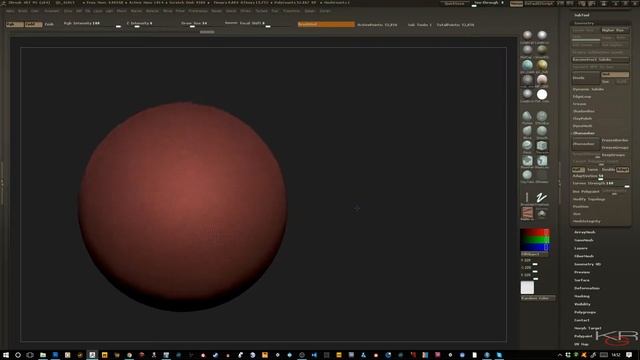Click the red sphere in the canvas
The width and height of the screenshot is (640, 360).
point(182,206)
